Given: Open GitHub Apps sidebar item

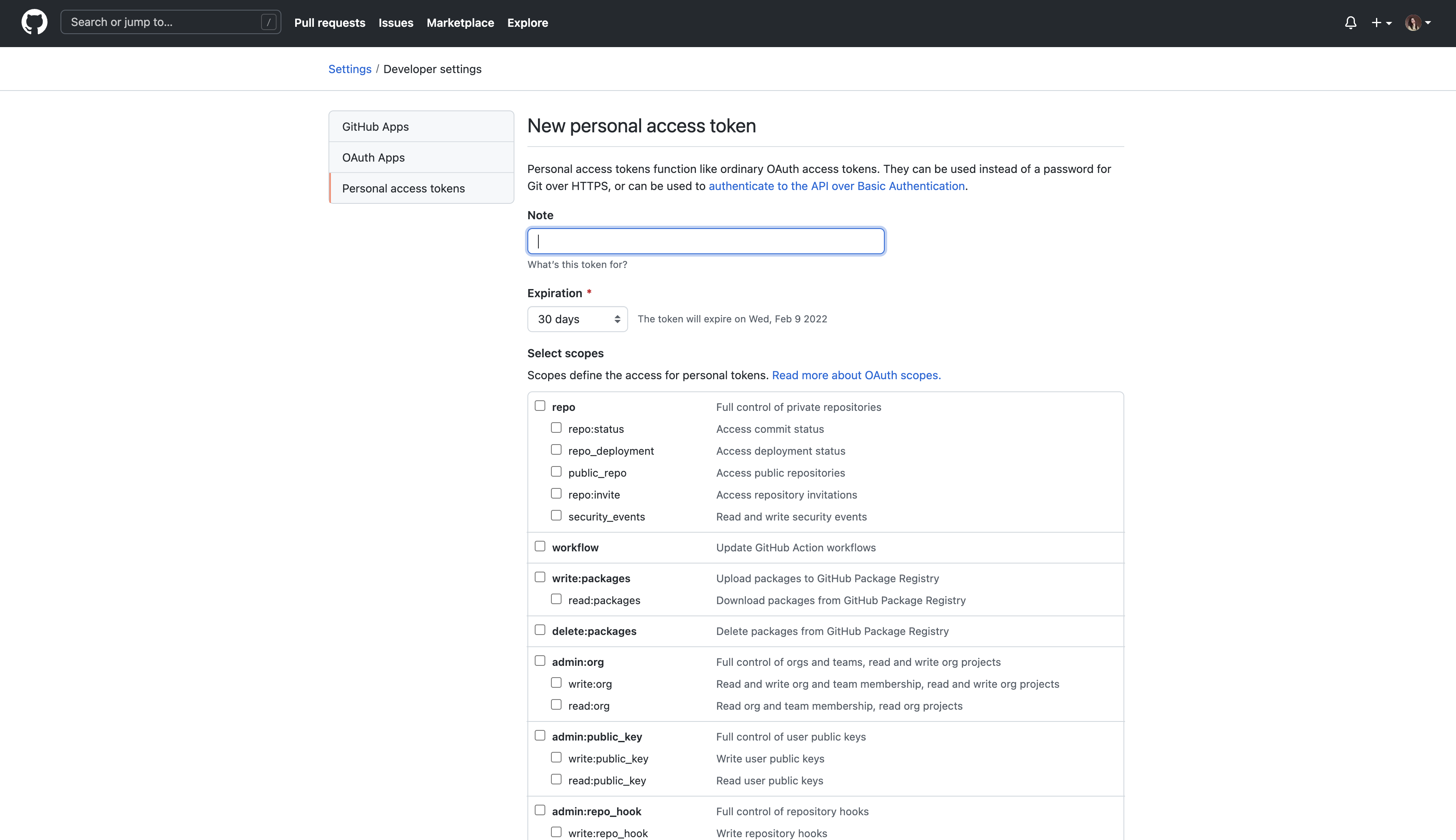Looking at the screenshot, I should click(375, 126).
